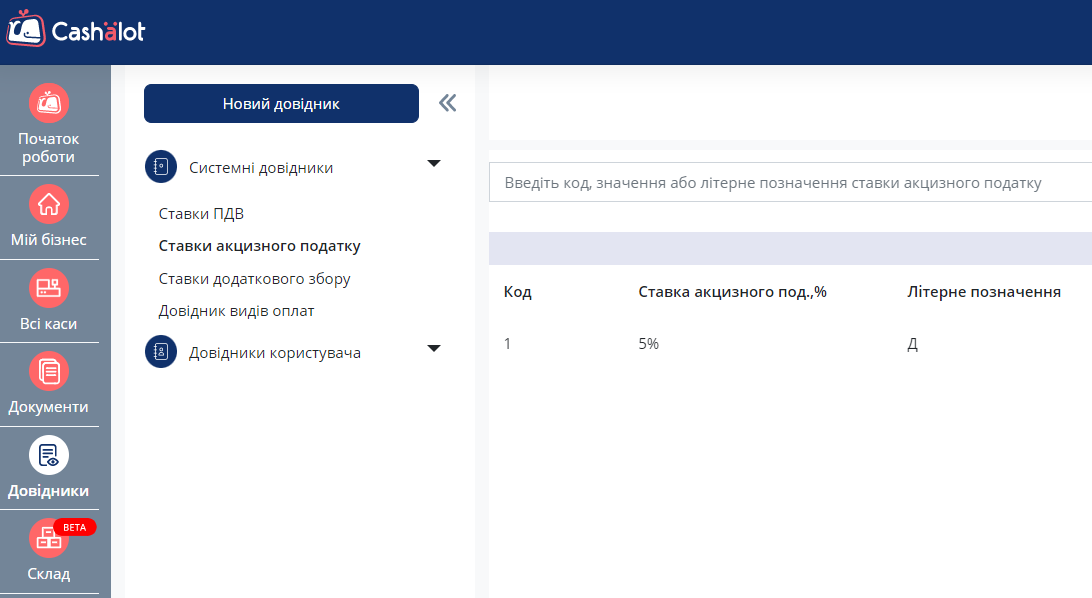The height and width of the screenshot is (598, 1092).
Task: Select the Довідники sidebar icon
Action: [49, 456]
